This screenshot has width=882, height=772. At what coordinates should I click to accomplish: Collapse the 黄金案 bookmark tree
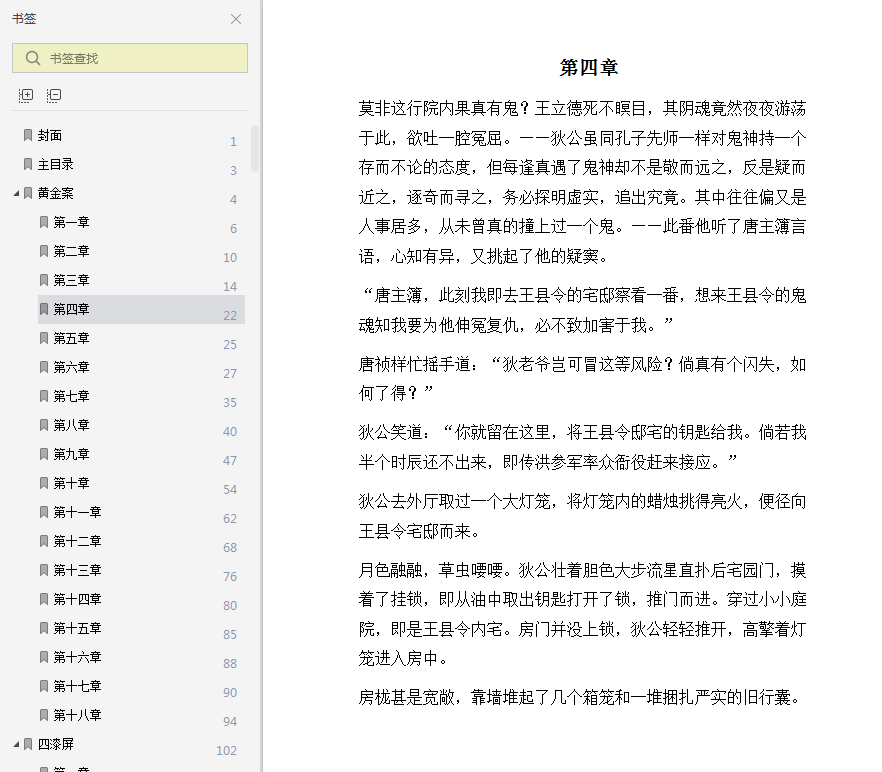click(x=16, y=194)
